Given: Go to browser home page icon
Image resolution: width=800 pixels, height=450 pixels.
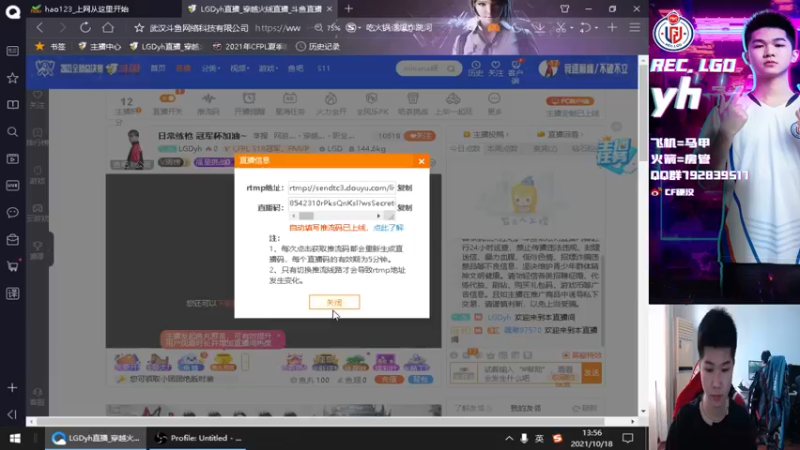Looking at the screenshot, I should pos(108,28).
